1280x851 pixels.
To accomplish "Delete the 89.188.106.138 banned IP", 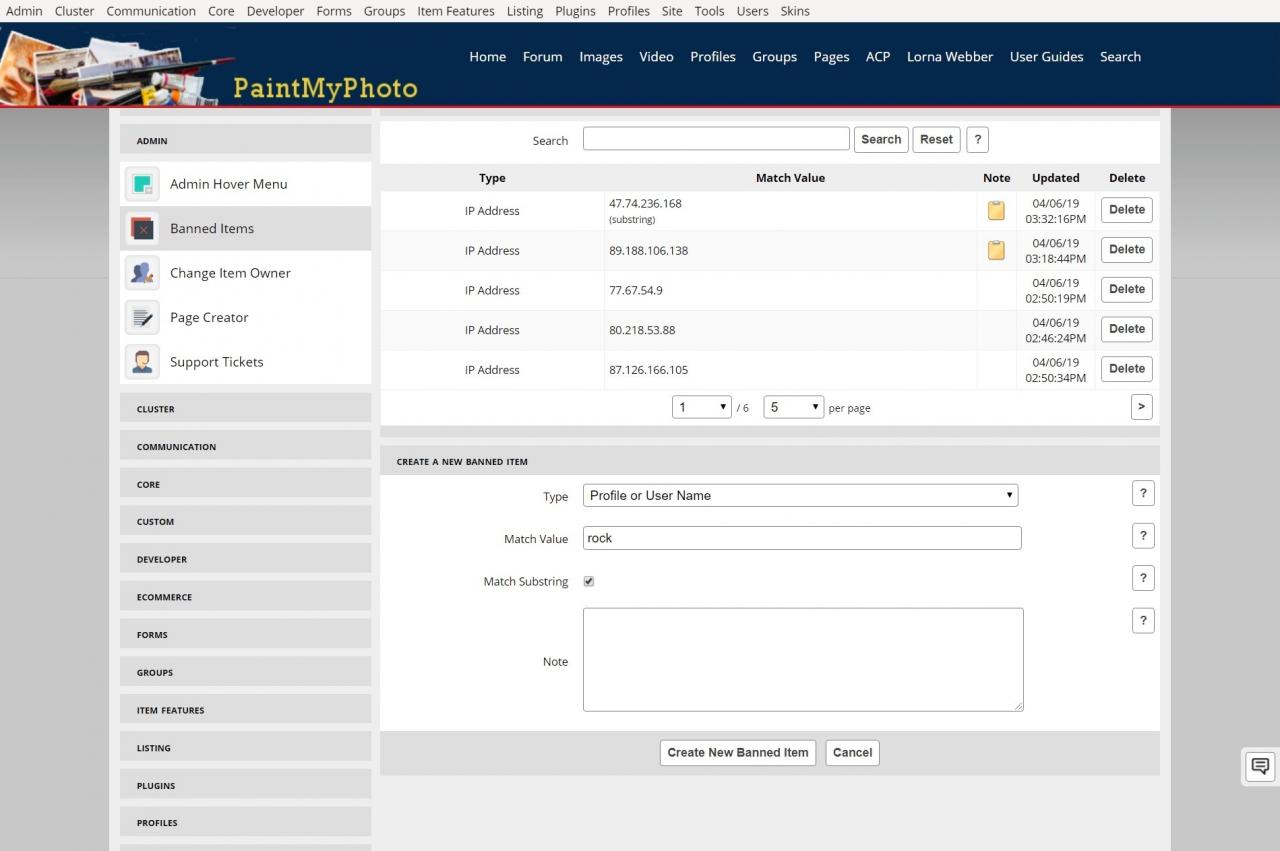I will [1127, 250].
